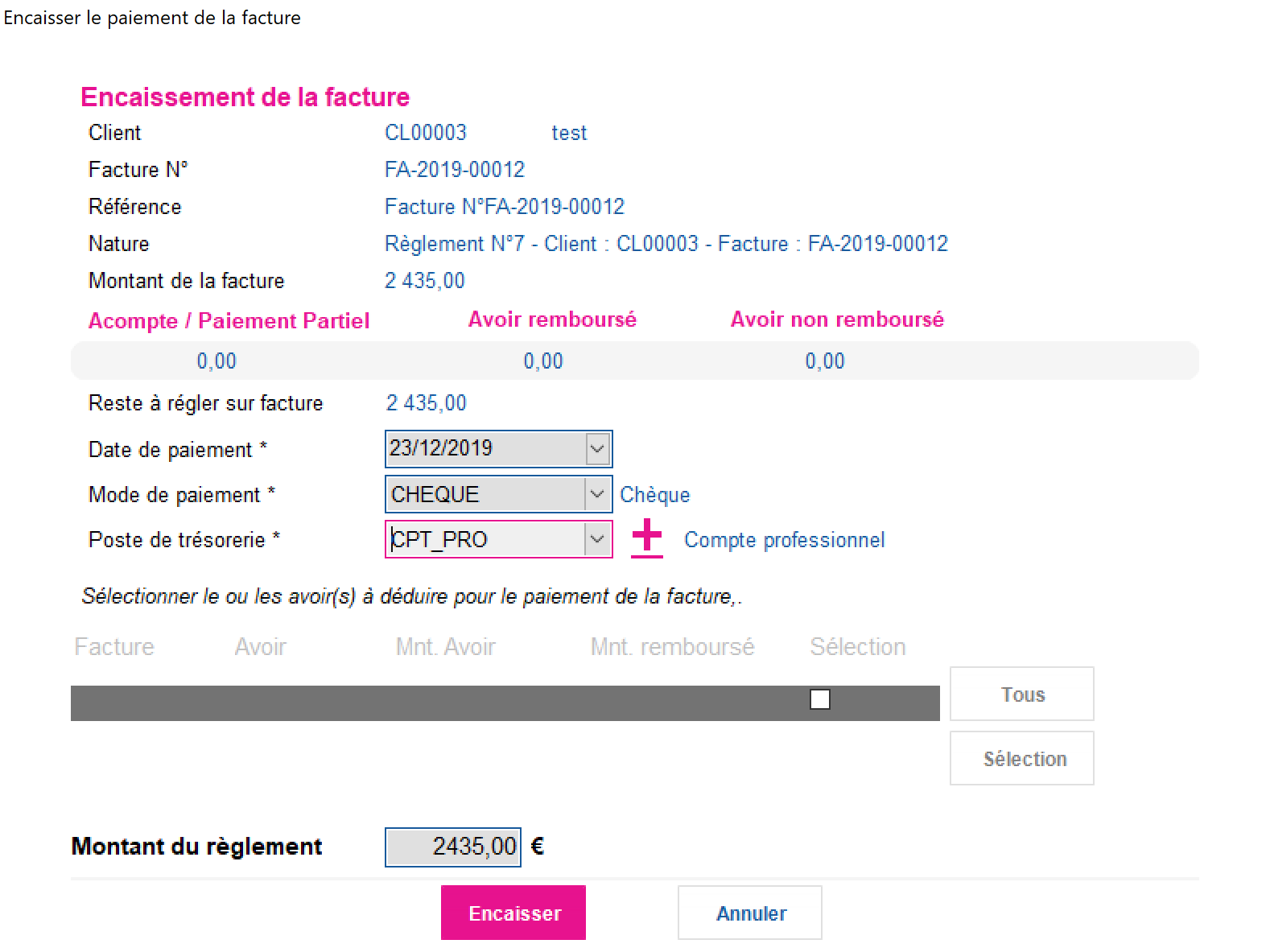1266x952 pixels.
Task: Open the Date de paiement dropdown arrow
Action: click(x=597, y=449)
